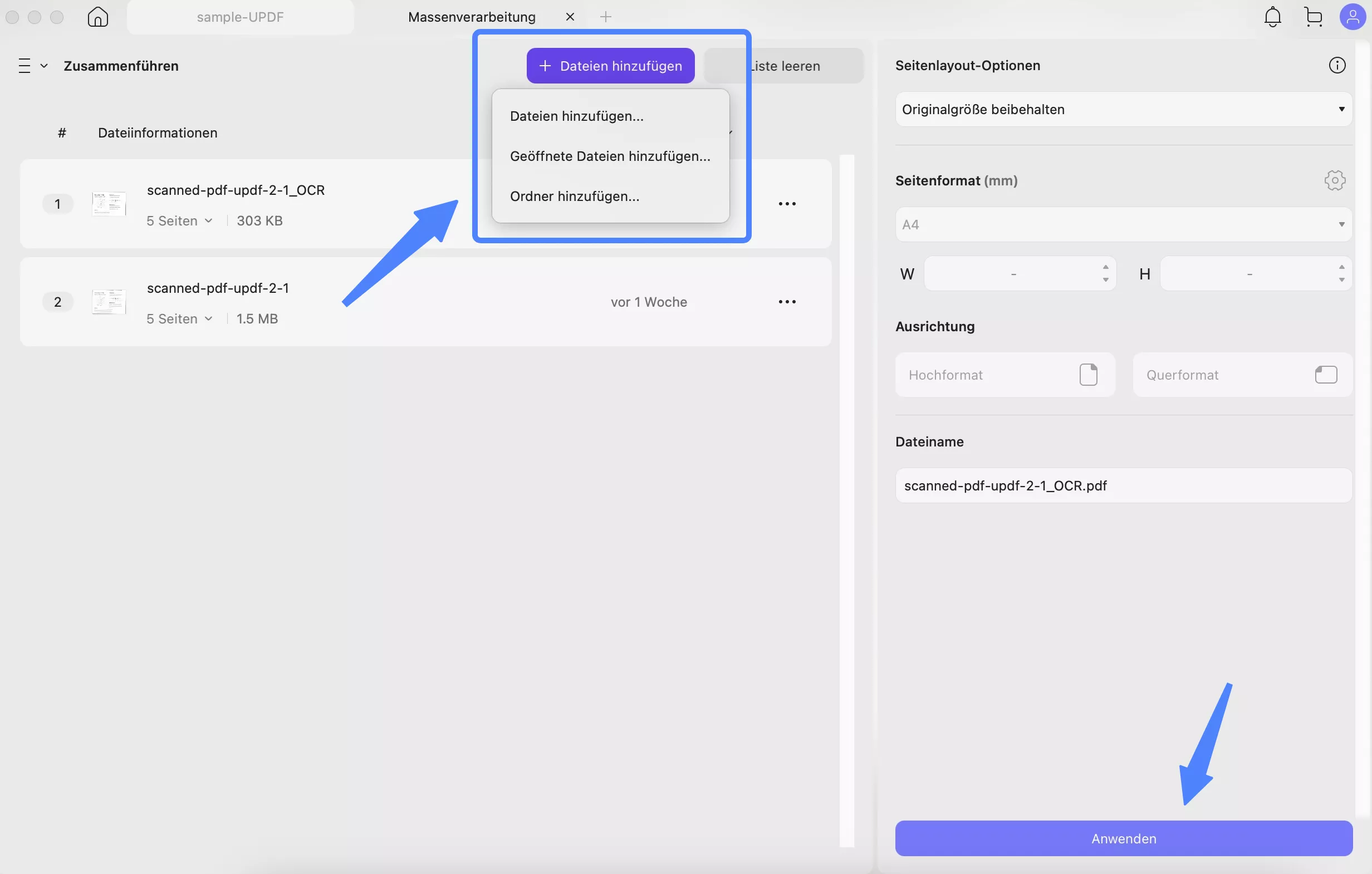Open the user profile avatar

1354,17
